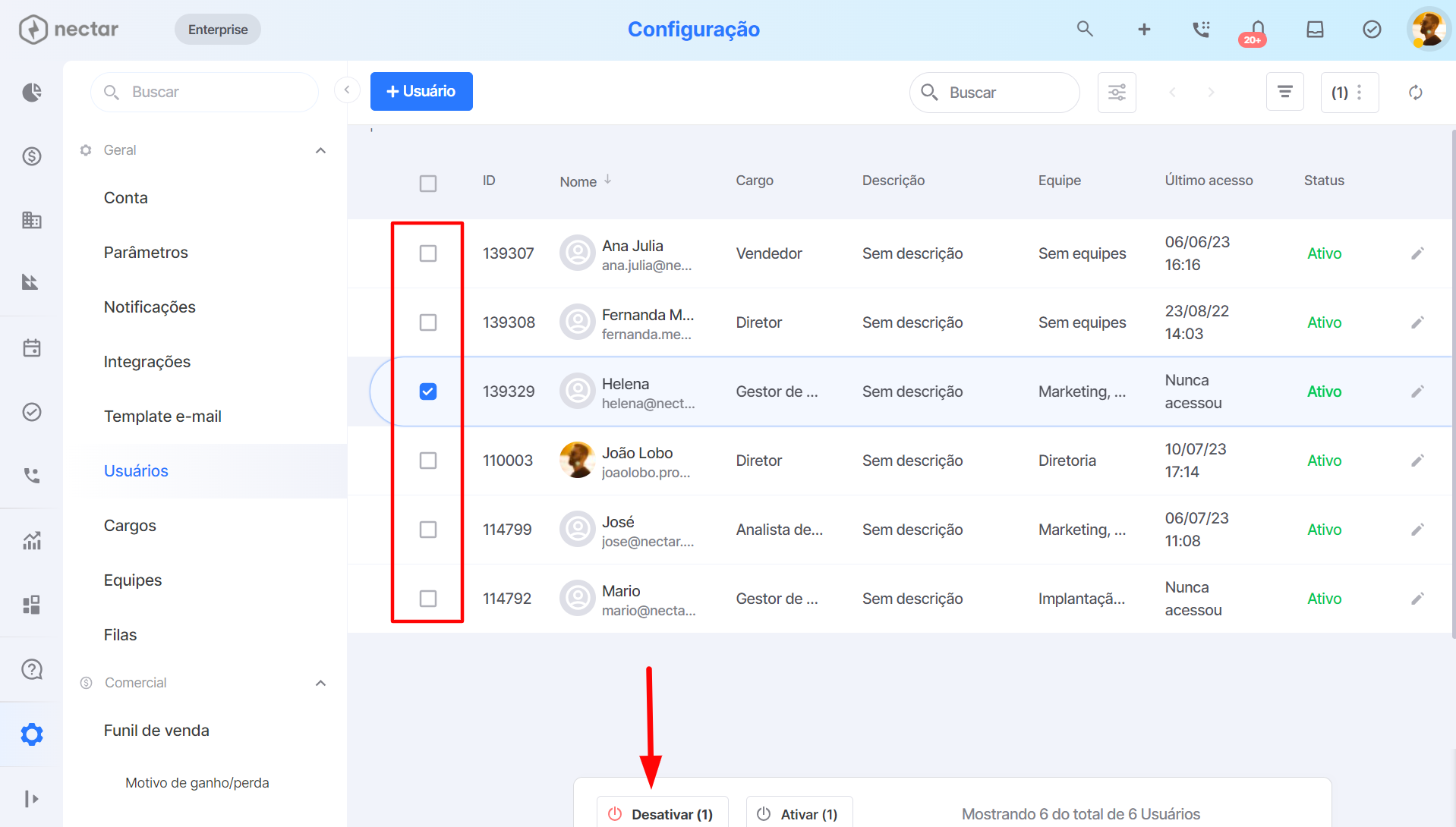This screenshot has width=1456, height=827.
Task: Click the edit pencil for João Lobo
Action: point(1417,461)
